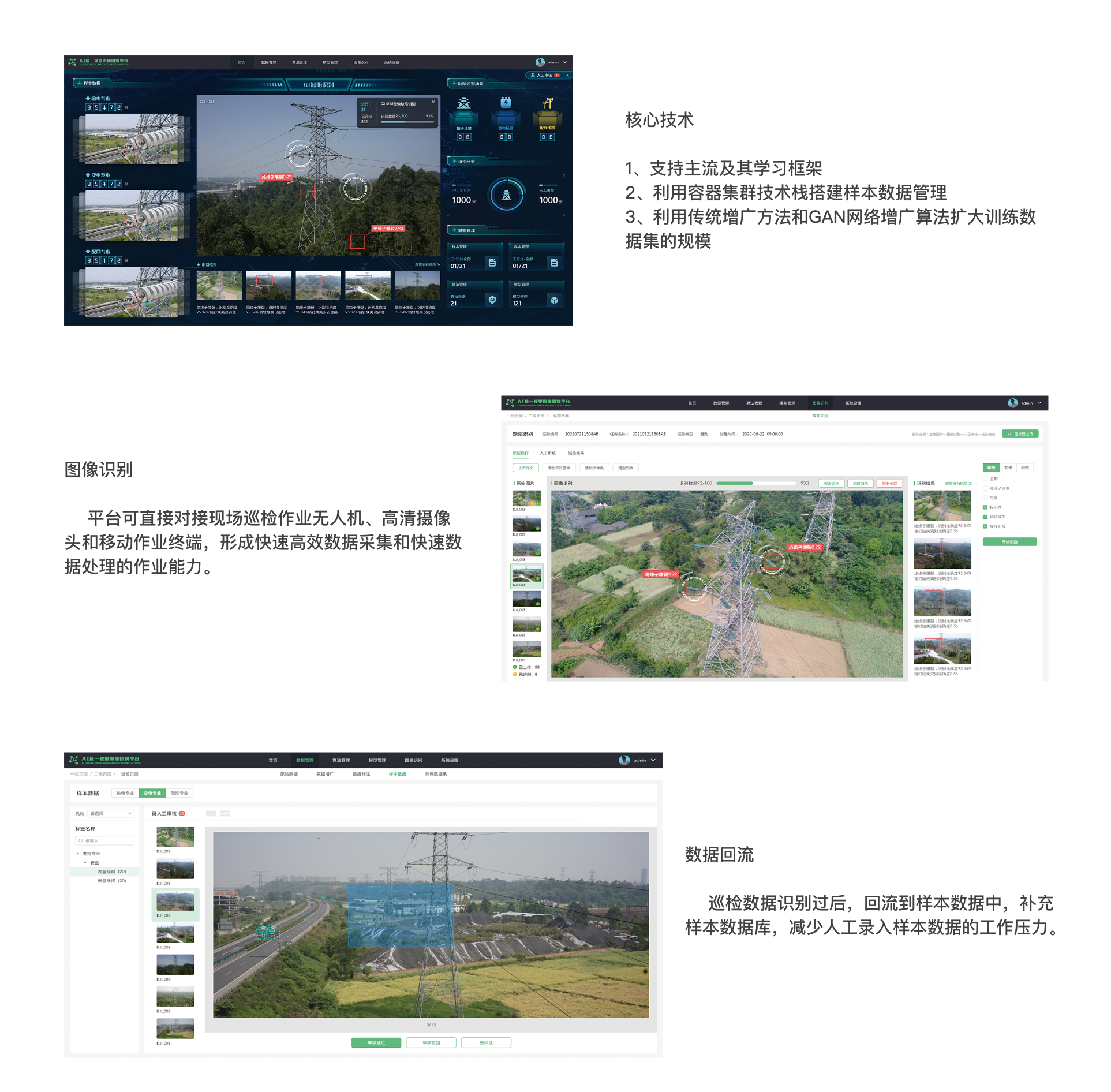Click the 添加多张图片 button

(559, 468)
